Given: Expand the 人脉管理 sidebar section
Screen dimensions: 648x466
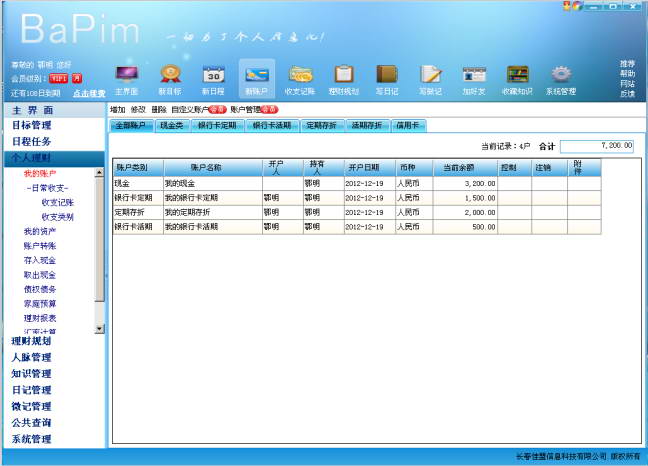Looking at the screenshot, I should (x=55, y=357).
